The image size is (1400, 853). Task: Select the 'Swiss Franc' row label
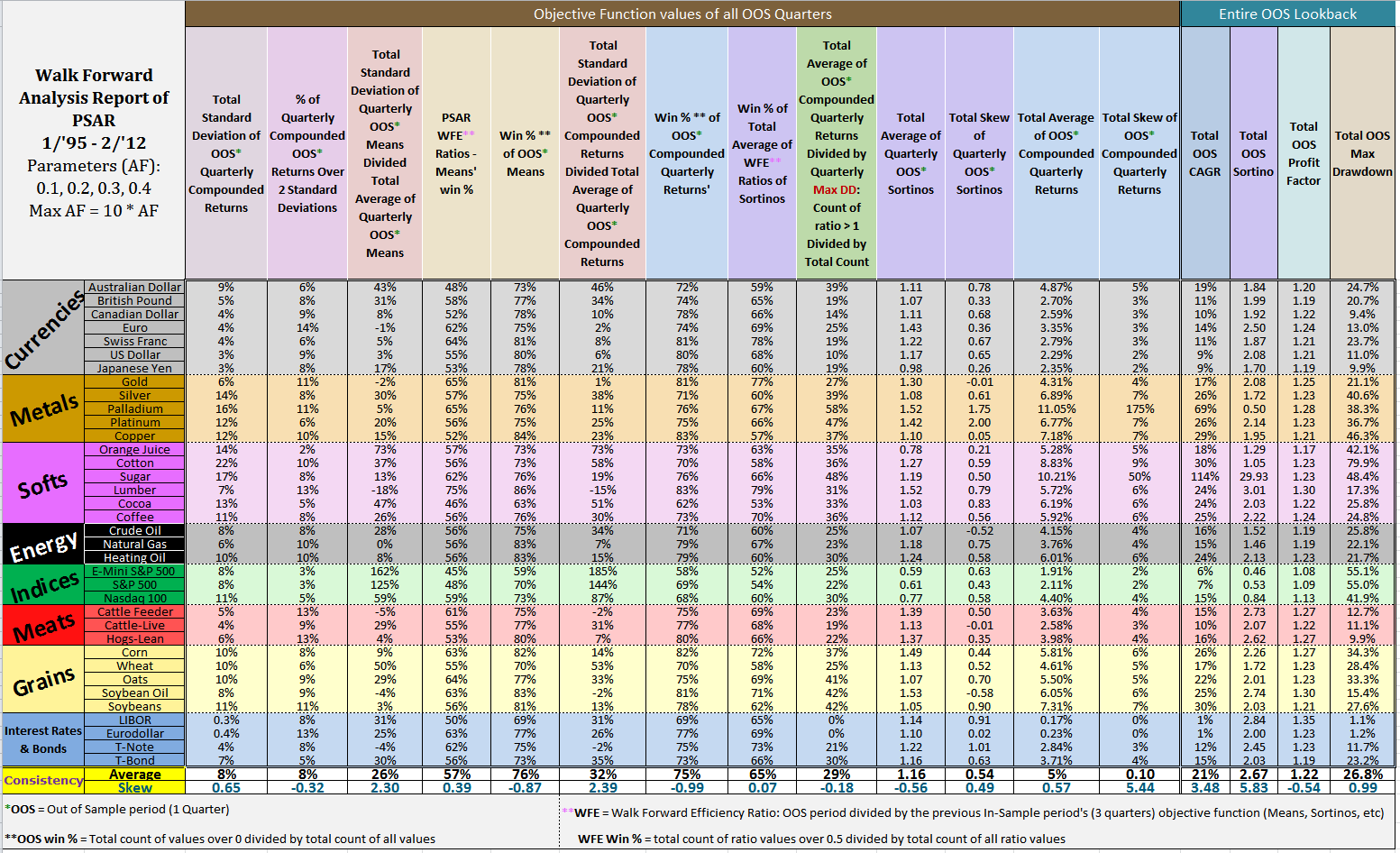pos(134,341)
